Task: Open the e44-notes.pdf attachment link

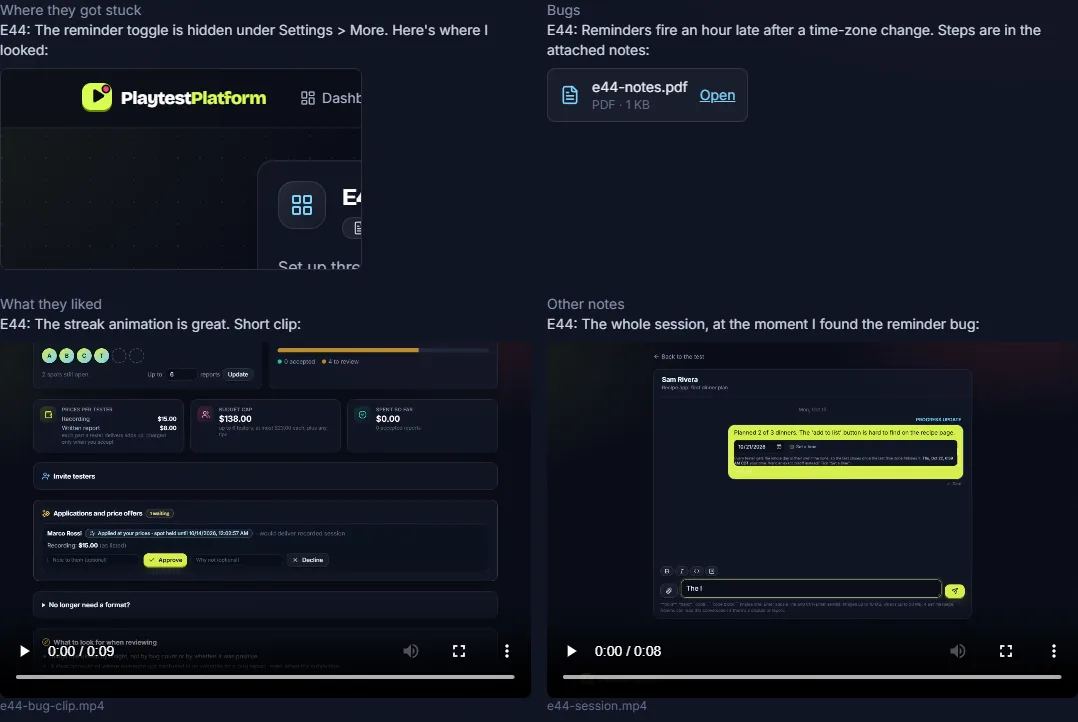Action: [x=717, y=96]
